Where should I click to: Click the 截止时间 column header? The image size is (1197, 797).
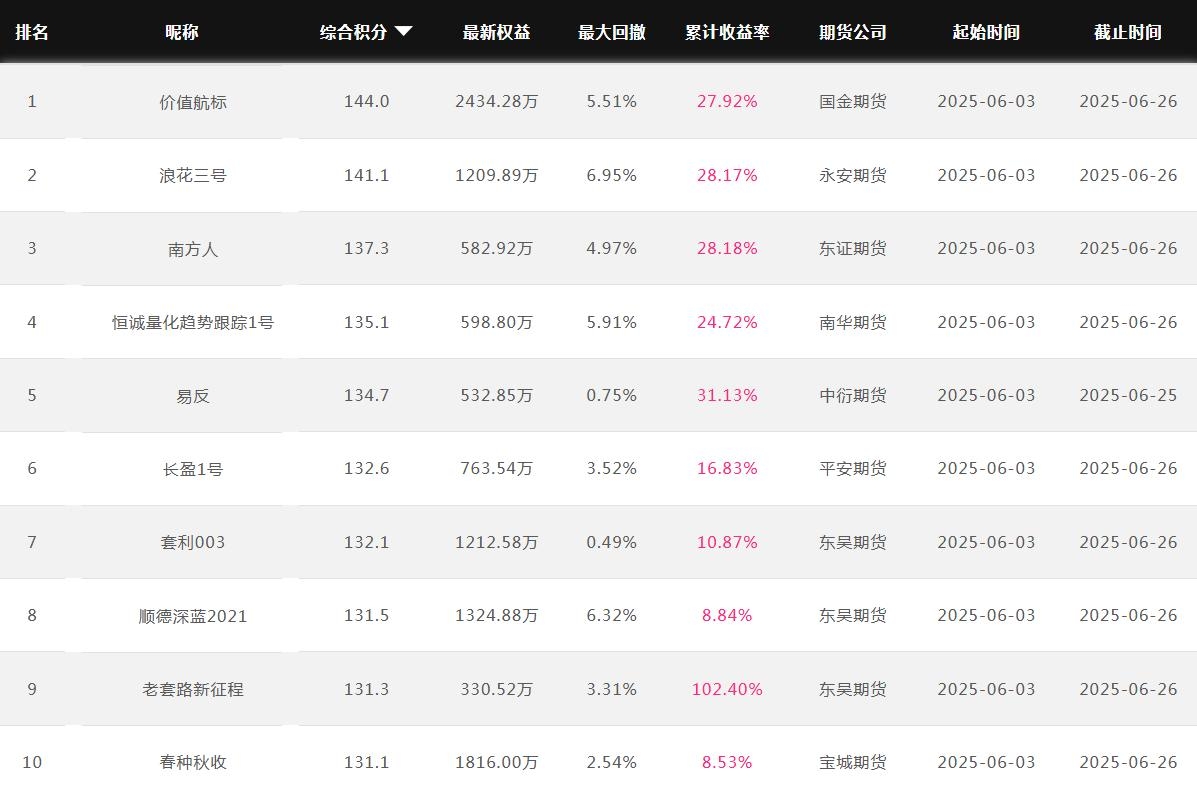pyautogui.click(x=1128, y=32)
